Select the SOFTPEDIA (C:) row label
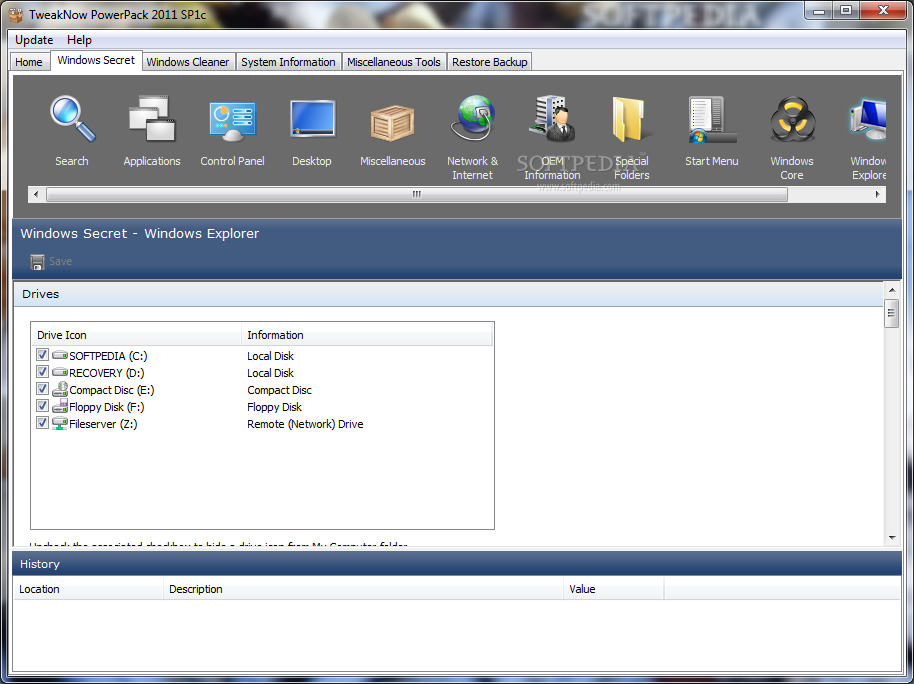The image size is (914, 684). click(x=108, y=356)
